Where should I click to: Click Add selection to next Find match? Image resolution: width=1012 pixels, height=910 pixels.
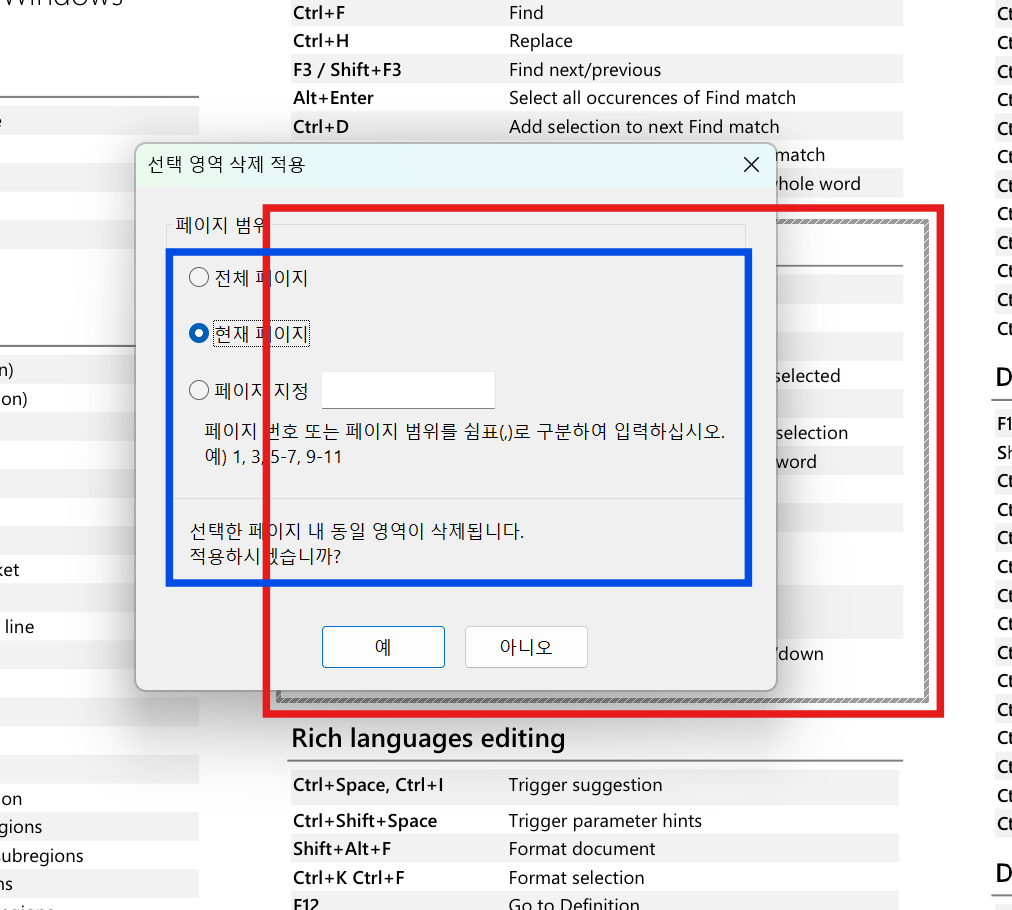(644, 126)
